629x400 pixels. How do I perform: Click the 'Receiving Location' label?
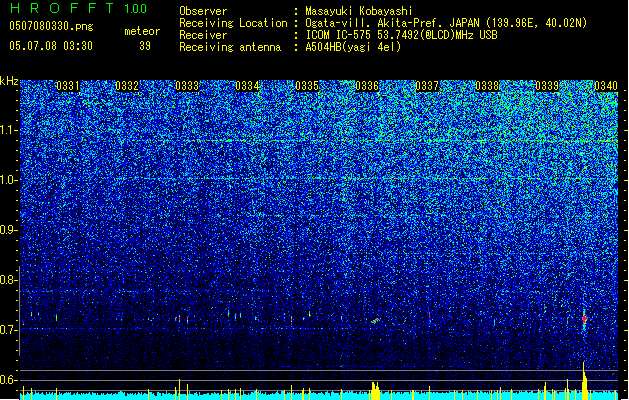pos(233,23)
